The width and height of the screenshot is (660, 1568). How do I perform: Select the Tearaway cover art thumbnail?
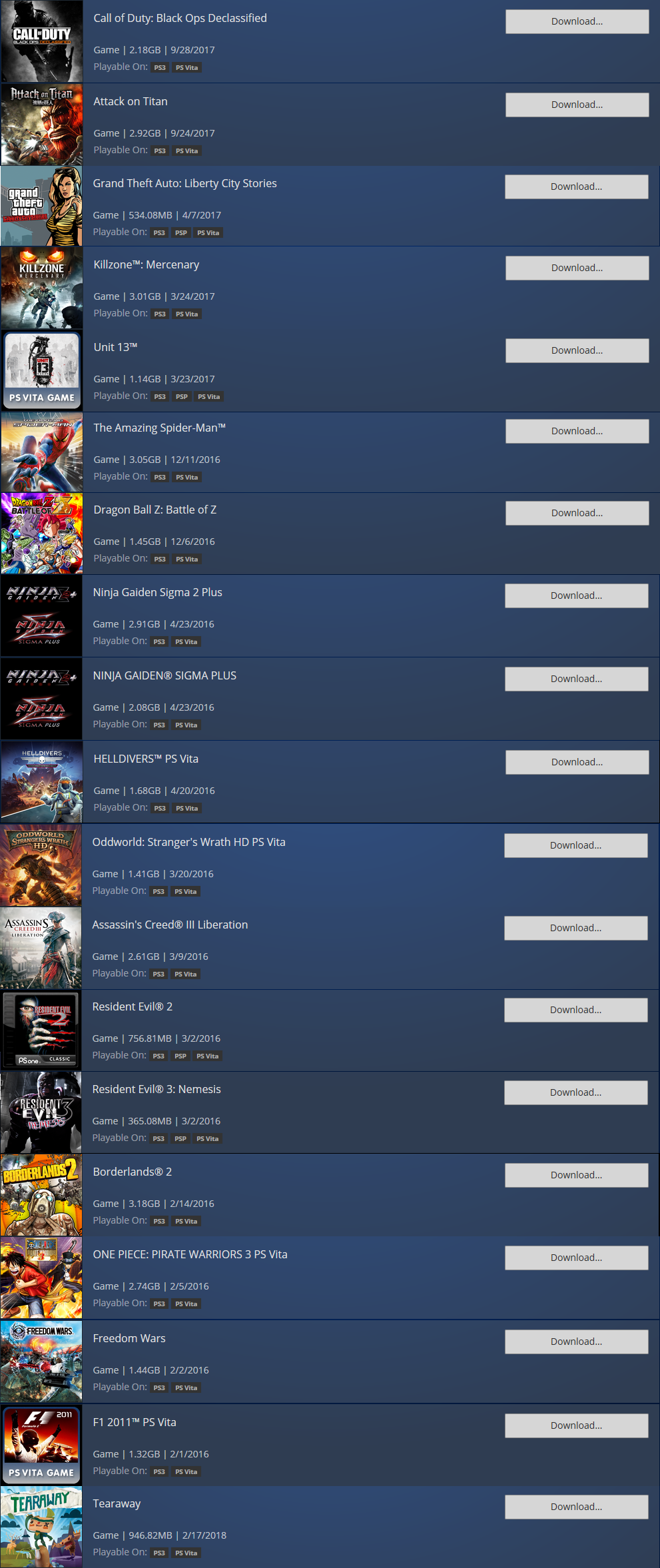41,1527
